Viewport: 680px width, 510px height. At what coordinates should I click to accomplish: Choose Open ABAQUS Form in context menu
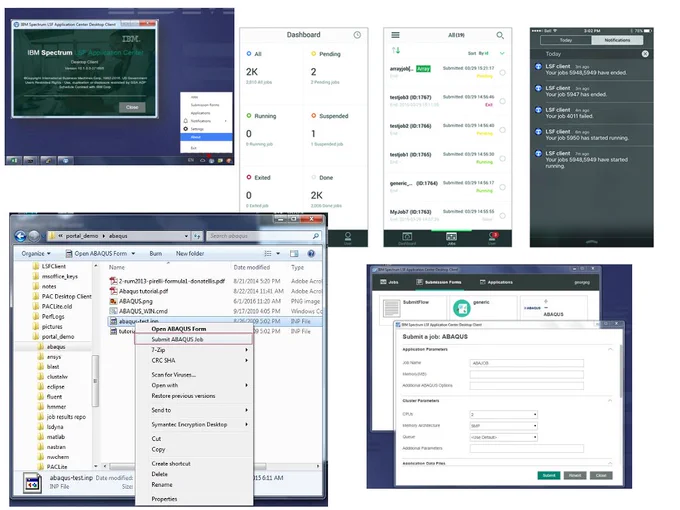click(193, 329)
